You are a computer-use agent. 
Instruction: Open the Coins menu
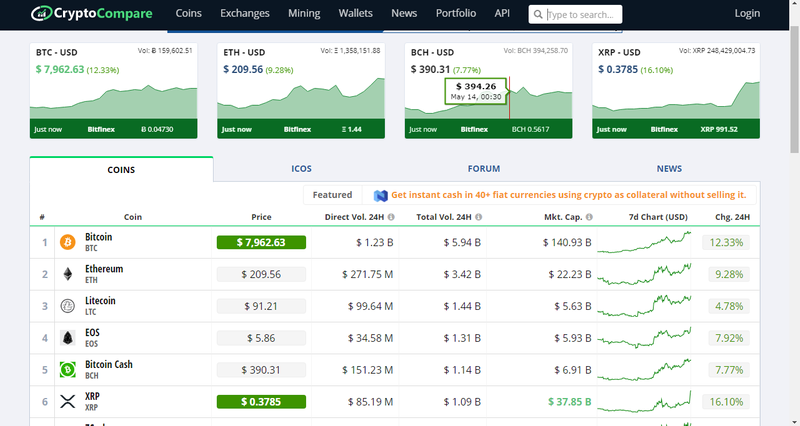[188, 13]
